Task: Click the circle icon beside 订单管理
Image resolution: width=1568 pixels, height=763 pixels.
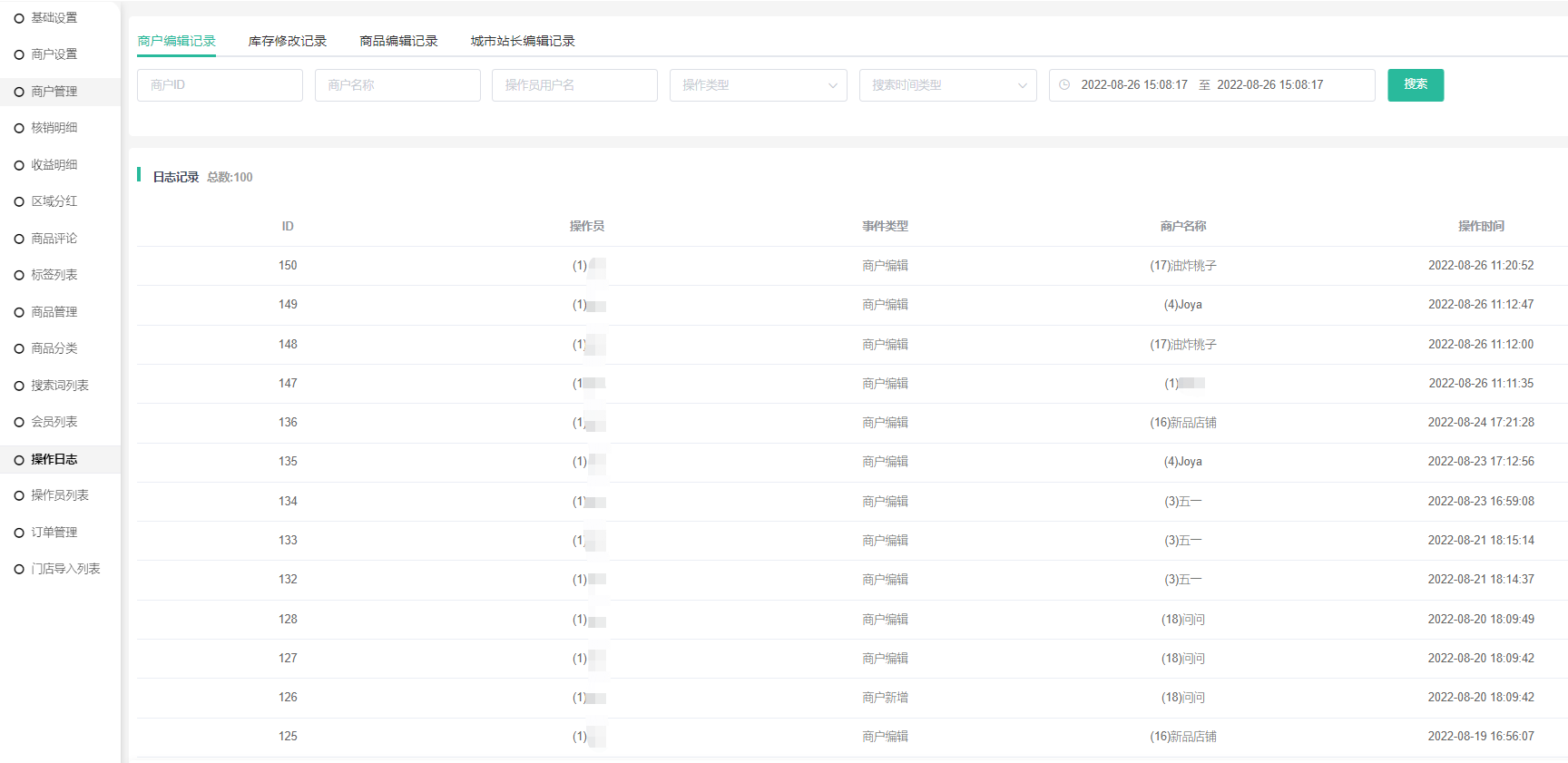Action: [19, 533]
